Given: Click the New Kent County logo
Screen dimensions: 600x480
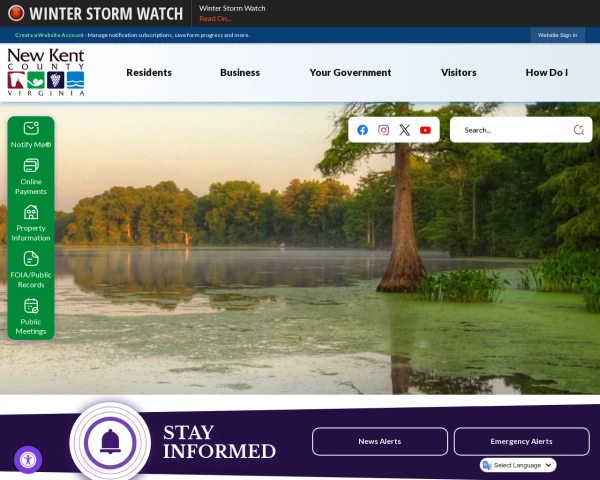Looking at the screenshot, I should tap(46, 72).
